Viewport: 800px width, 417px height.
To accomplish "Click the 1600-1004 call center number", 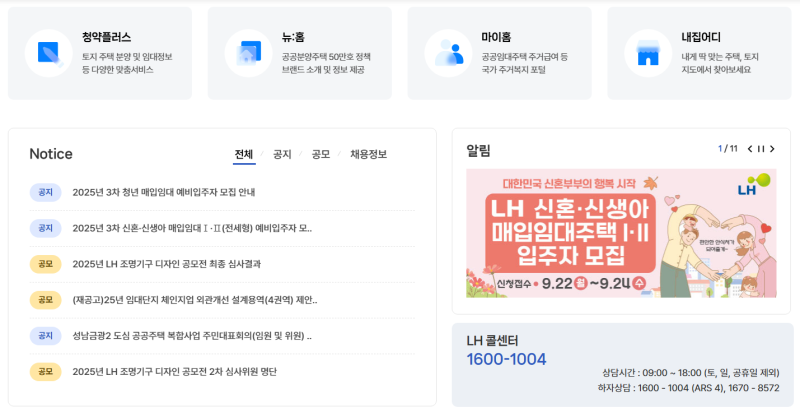I will (506, 359).
